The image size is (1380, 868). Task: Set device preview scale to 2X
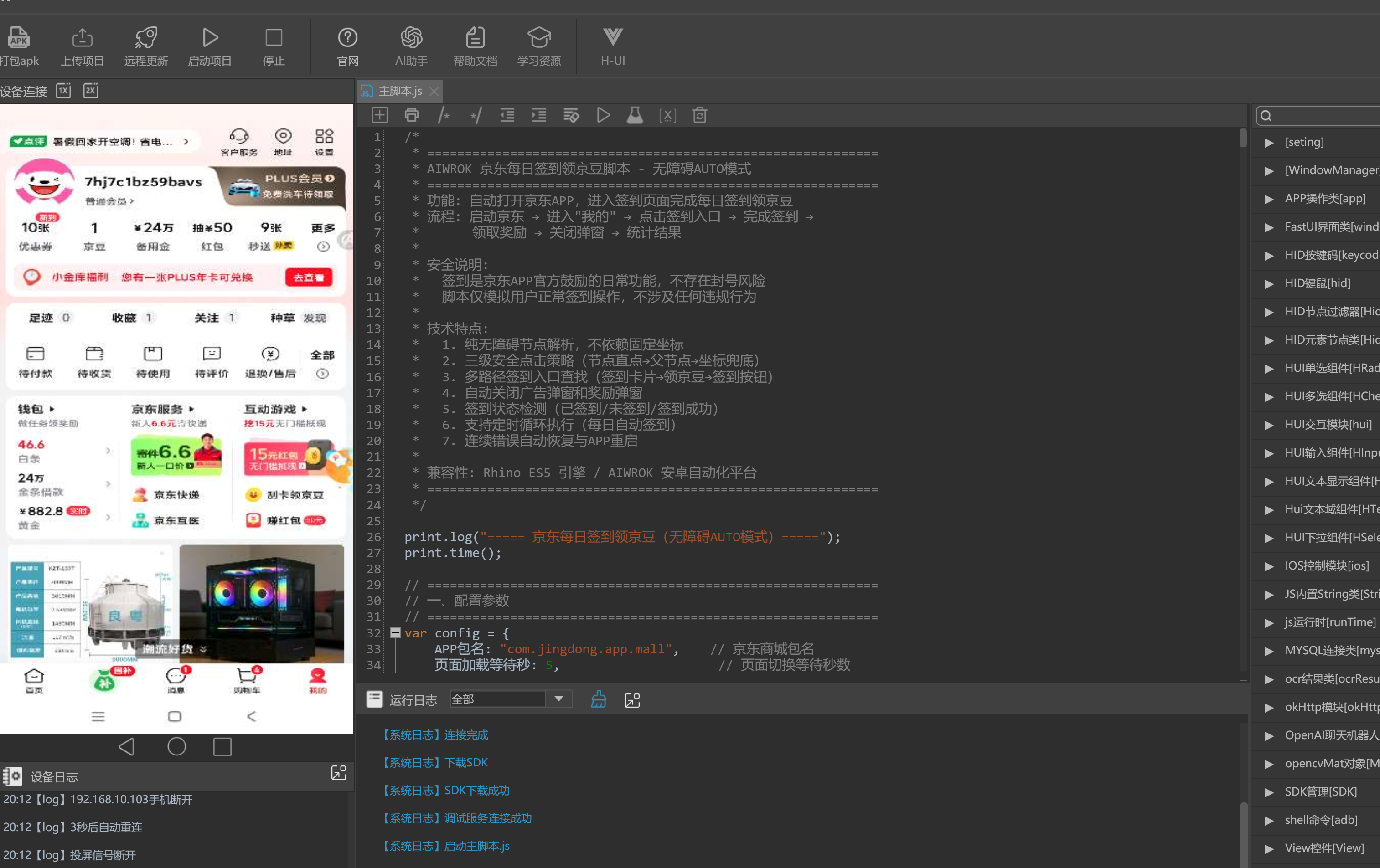click(91, 91)
